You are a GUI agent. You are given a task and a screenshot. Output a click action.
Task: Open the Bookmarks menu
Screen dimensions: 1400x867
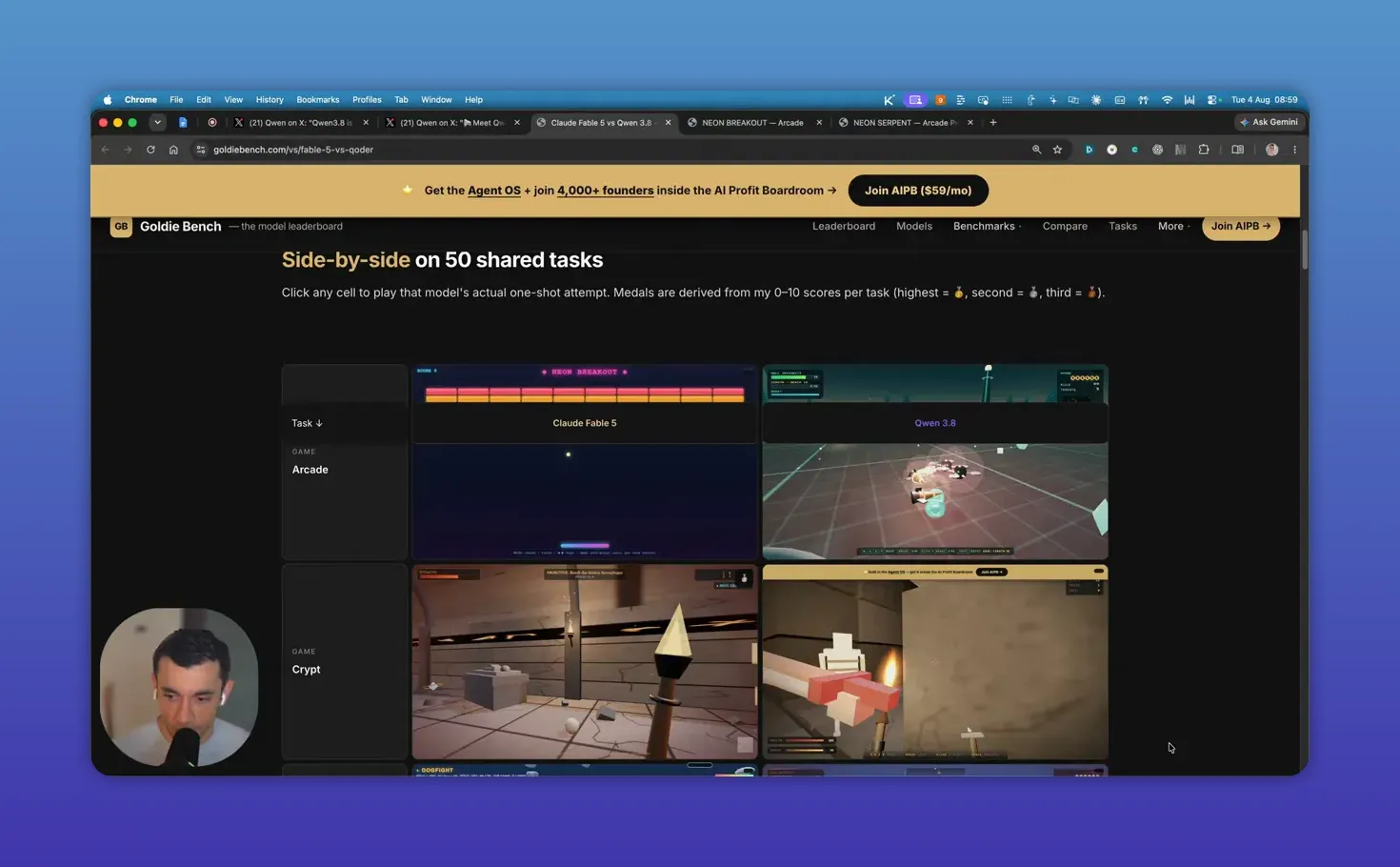[x=317, y=99]
